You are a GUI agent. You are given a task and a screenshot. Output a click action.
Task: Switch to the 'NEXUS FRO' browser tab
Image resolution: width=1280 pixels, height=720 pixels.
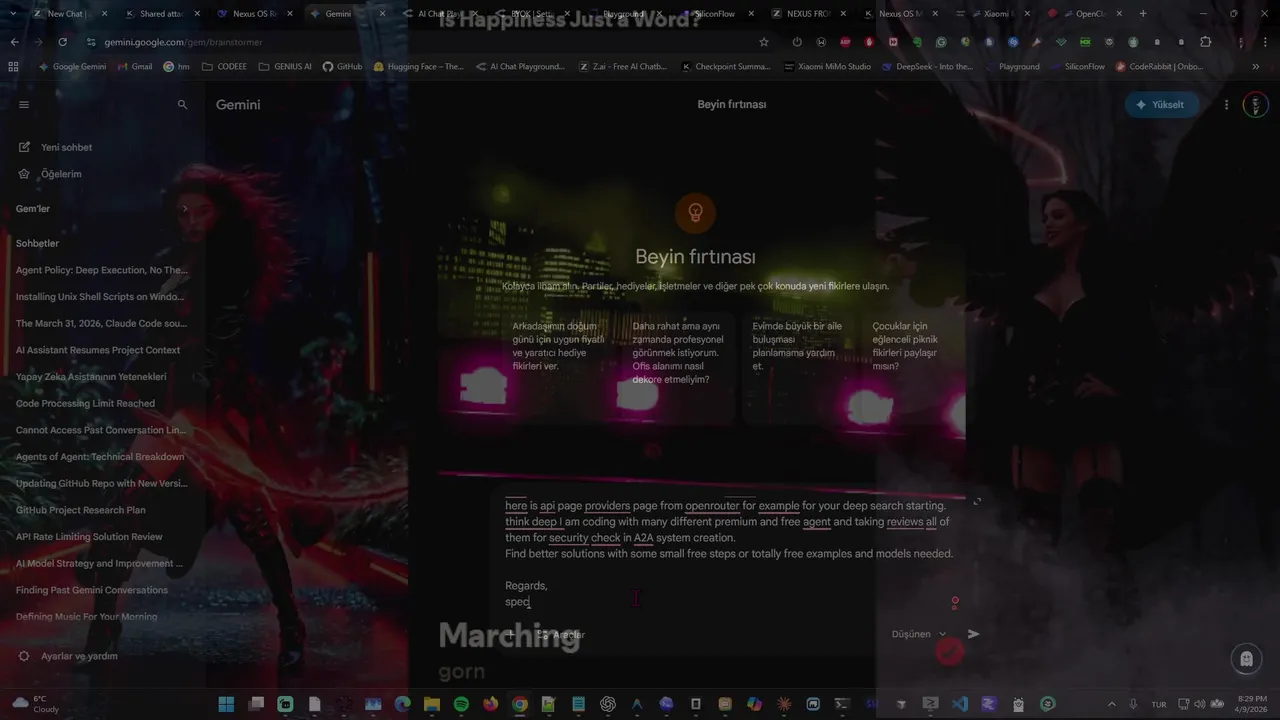(x=808, y=14)
